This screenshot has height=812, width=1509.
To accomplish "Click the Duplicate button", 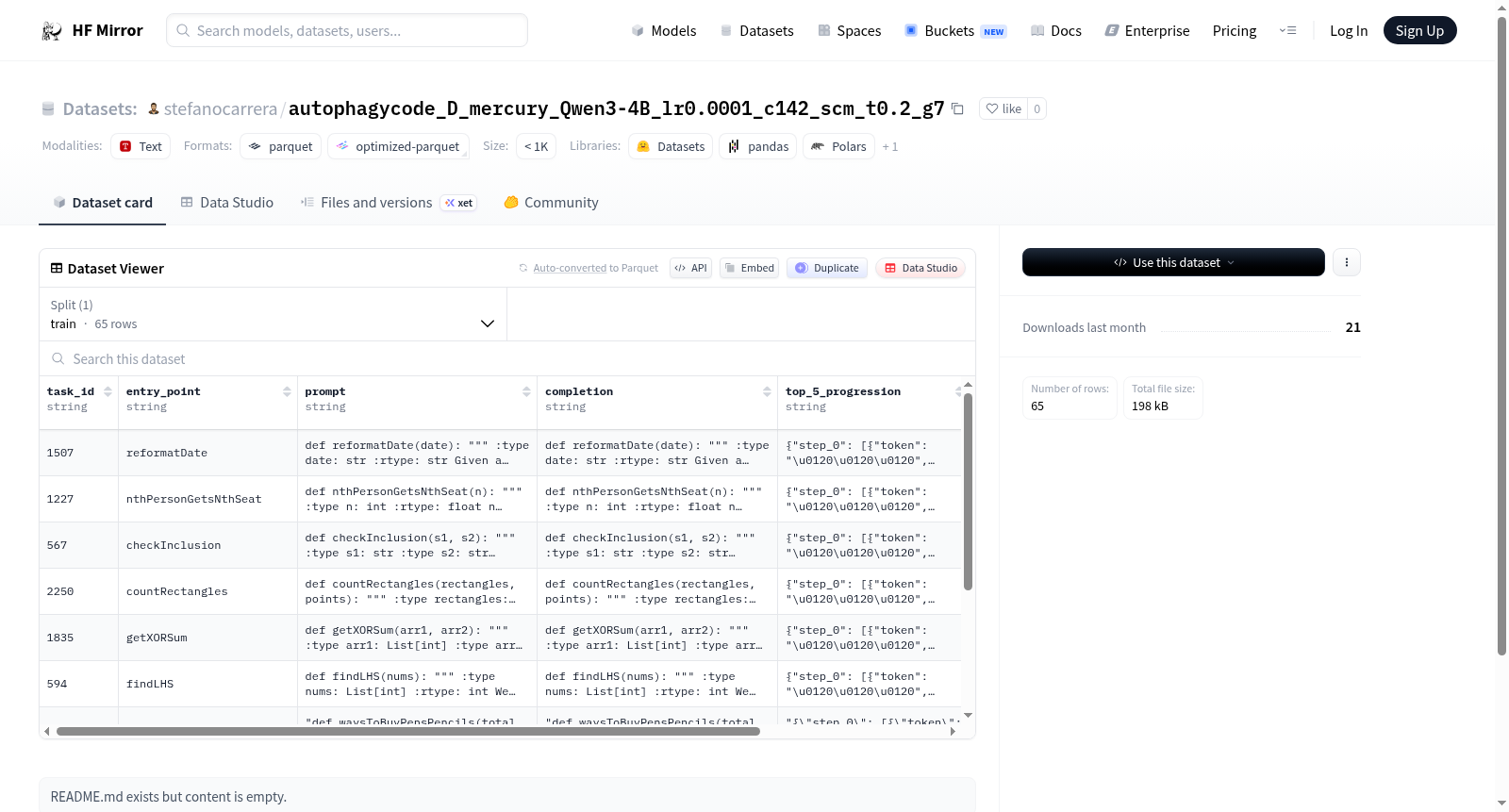I will (x=827, y=268).
